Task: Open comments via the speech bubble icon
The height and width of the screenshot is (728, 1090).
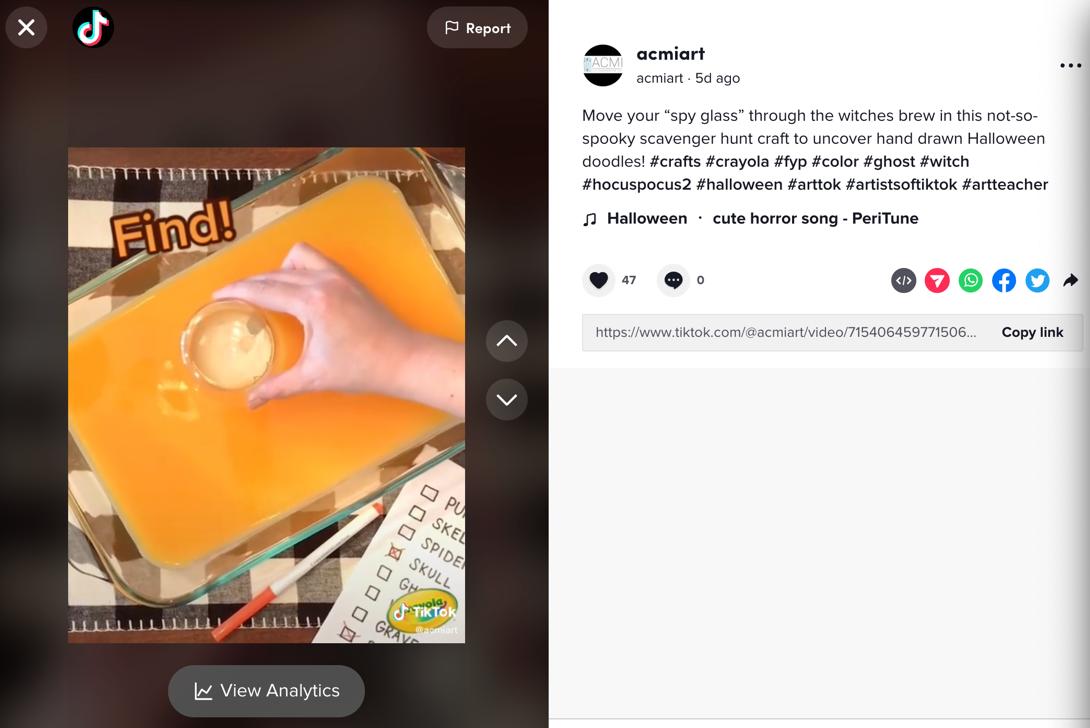Action: click(x=673, y=280)
